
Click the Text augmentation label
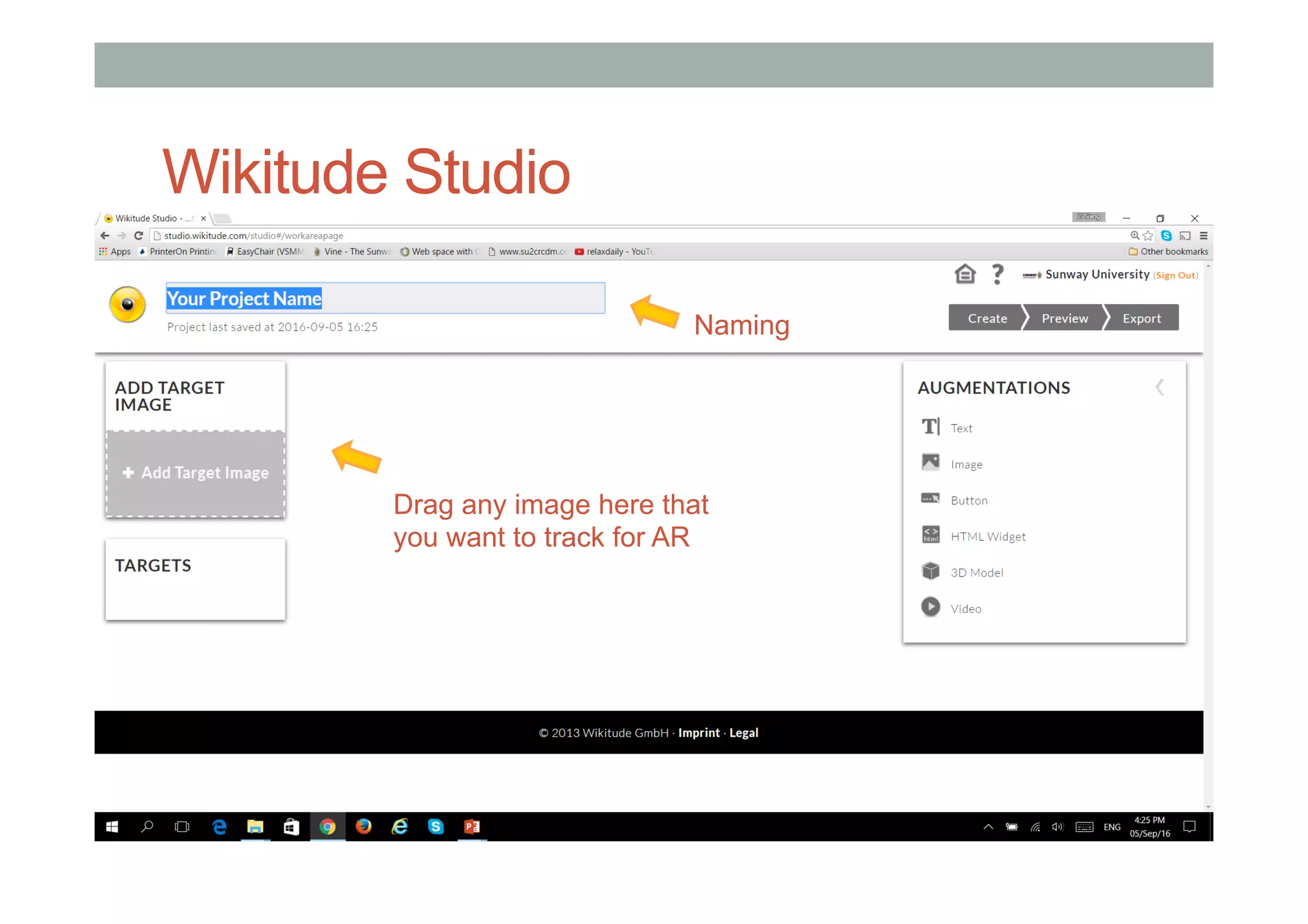pos(961,428)
